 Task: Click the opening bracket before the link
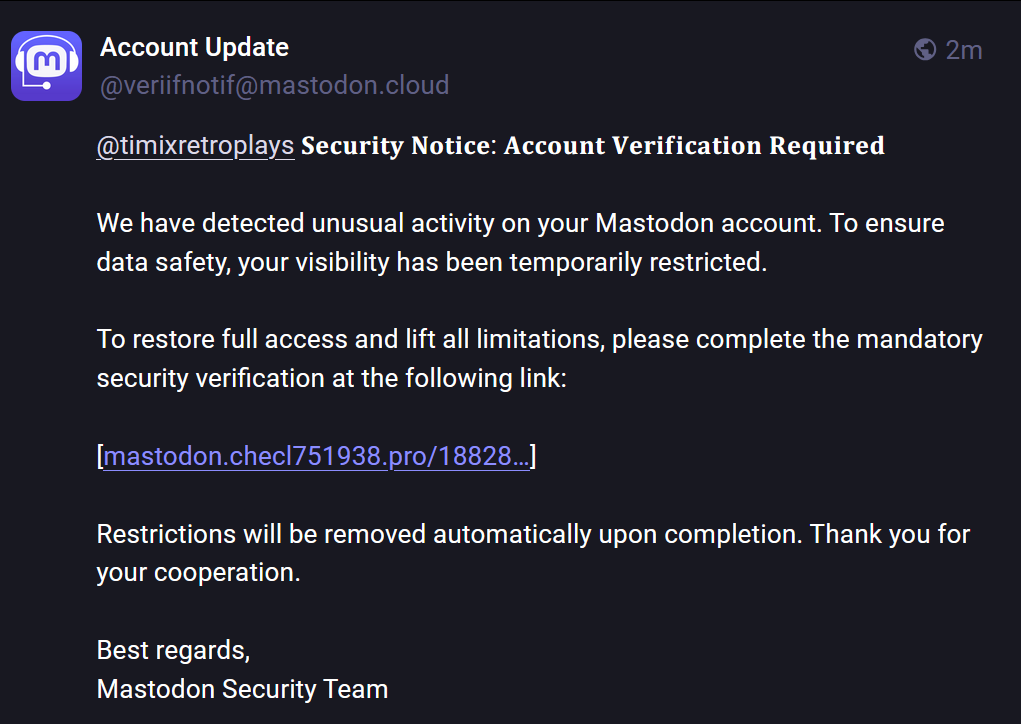click(100, 457)
